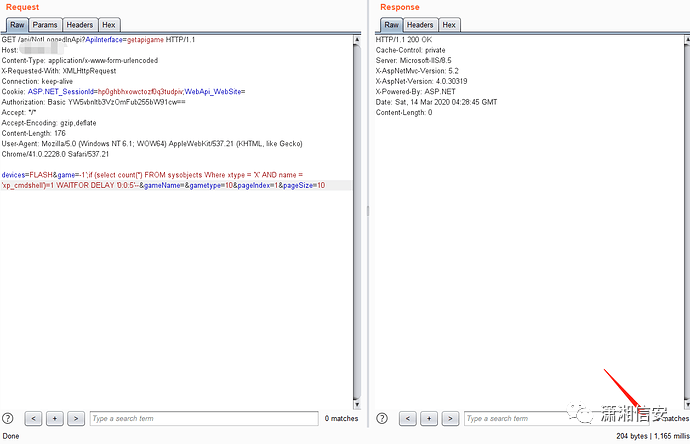
Task: Select the Response Raw tab
Action: 391,25
